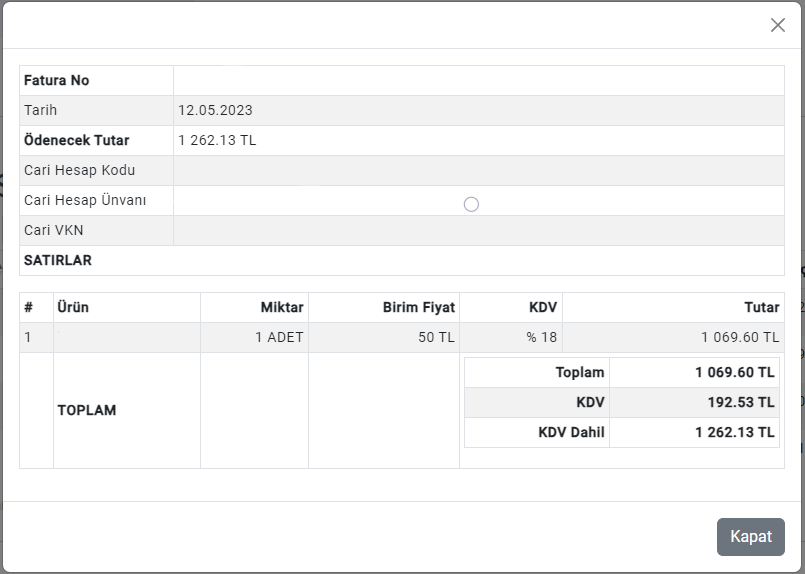Click the Ürün column header
This screenshot has width=805, height=574.
pyautogui.click(x=73, y=307)
